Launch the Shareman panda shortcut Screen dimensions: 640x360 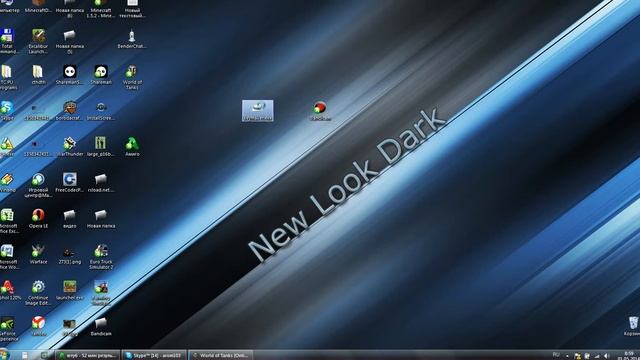coord(101,75)
